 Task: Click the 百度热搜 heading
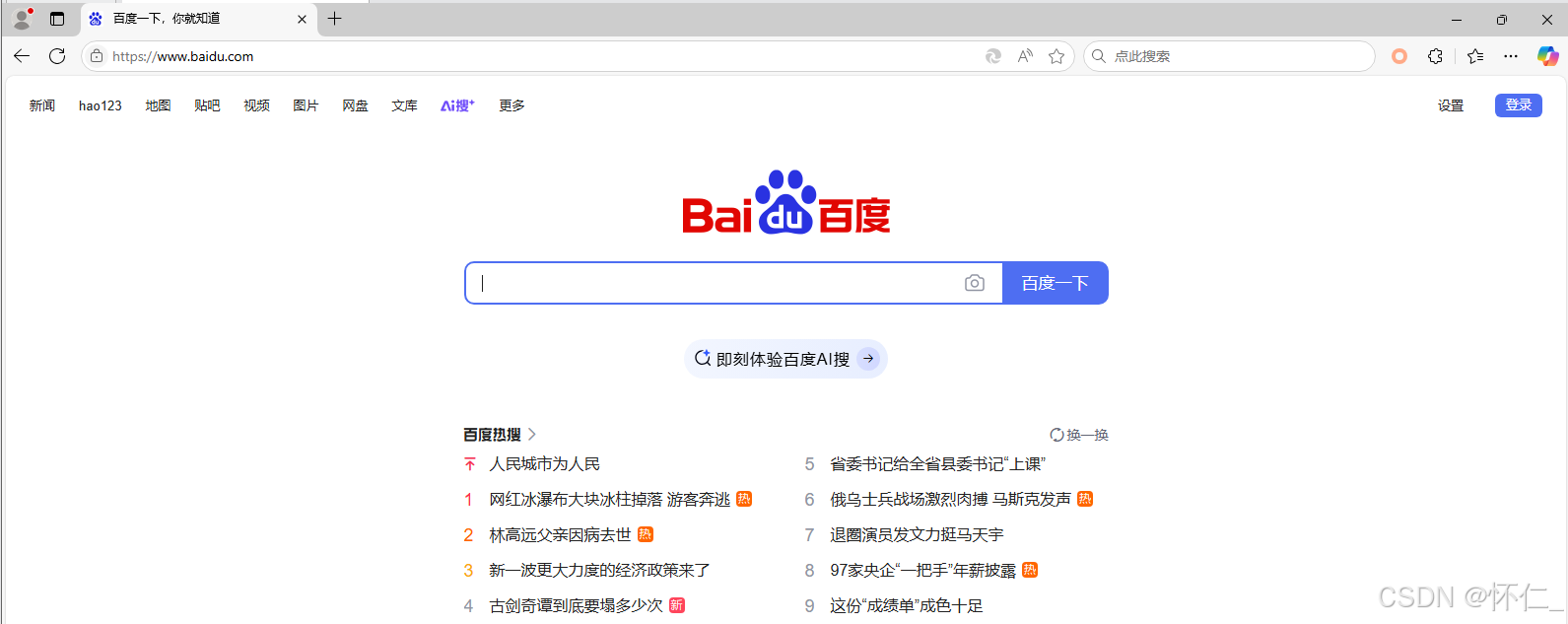pyautogui.click(x=492, y=435)
